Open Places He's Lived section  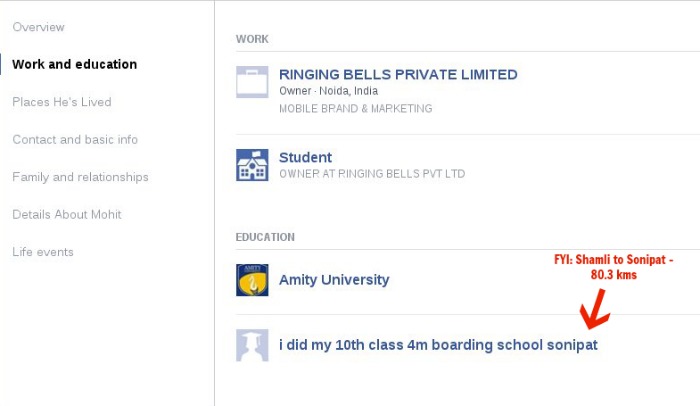pyautogui.click(x=62, y=102)
